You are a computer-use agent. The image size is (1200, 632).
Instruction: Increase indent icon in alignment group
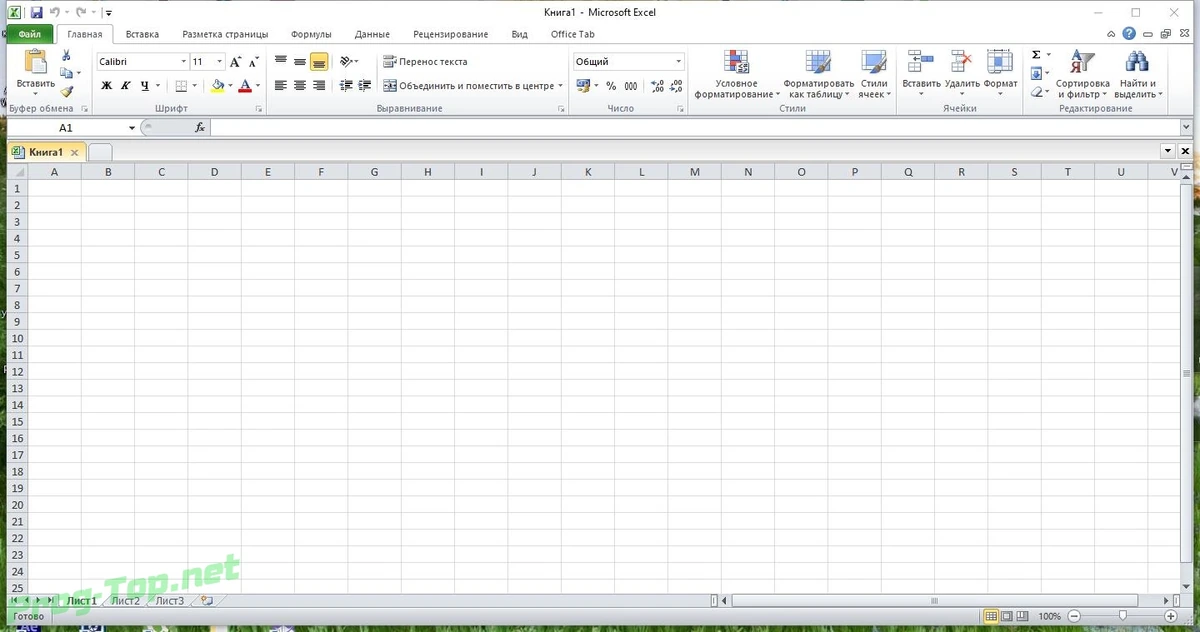(364, 86)
